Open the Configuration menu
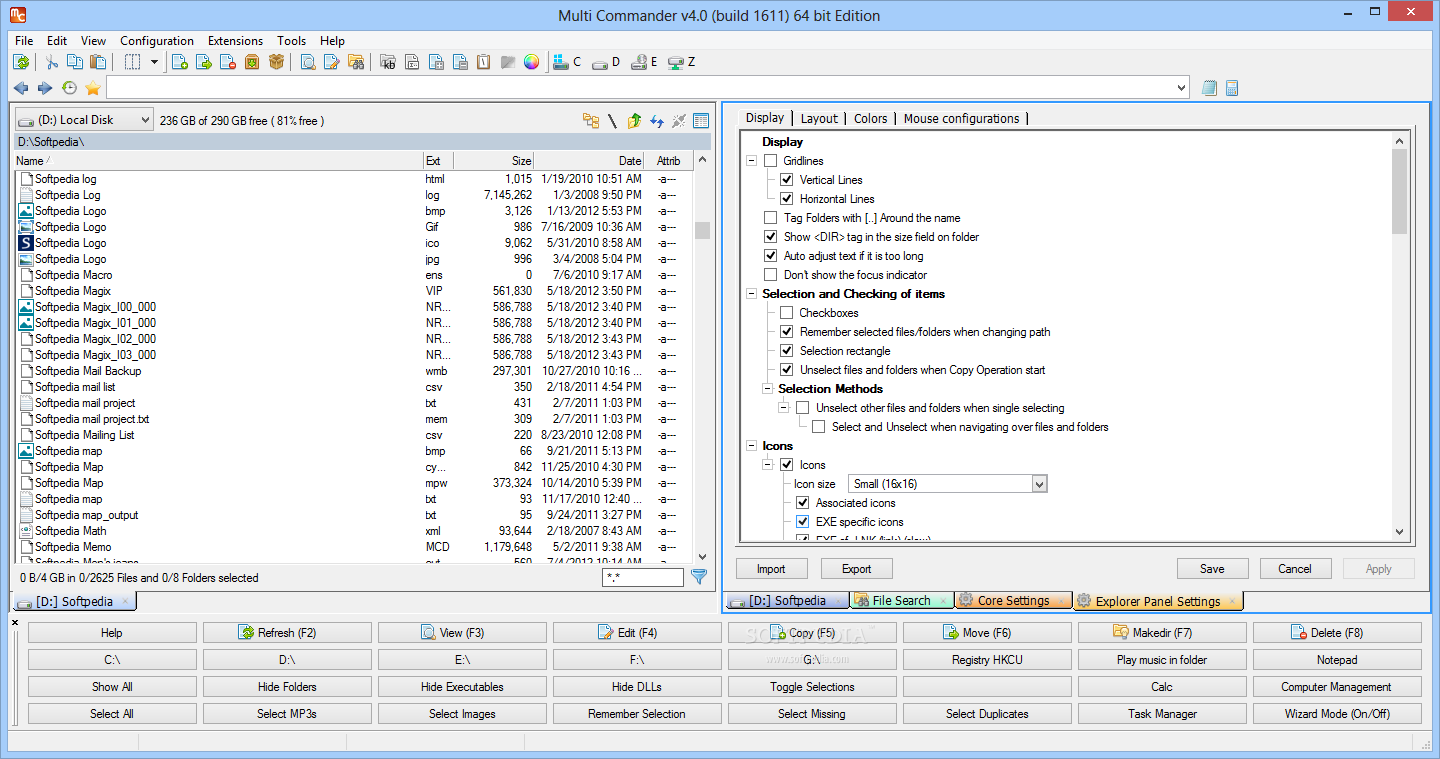This screenshot has height=759, width=1440. coord(157,41)
